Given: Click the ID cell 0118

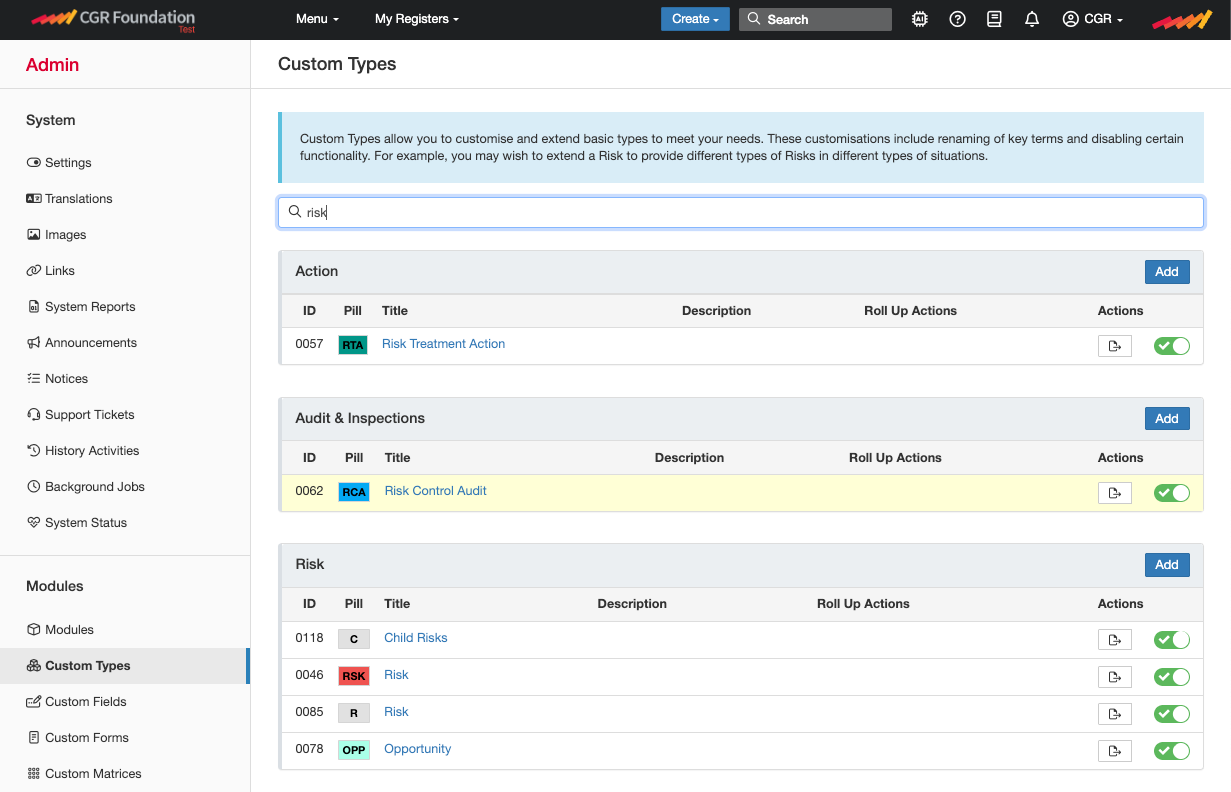Looking at the screenshot, I should tap(309, 637).
